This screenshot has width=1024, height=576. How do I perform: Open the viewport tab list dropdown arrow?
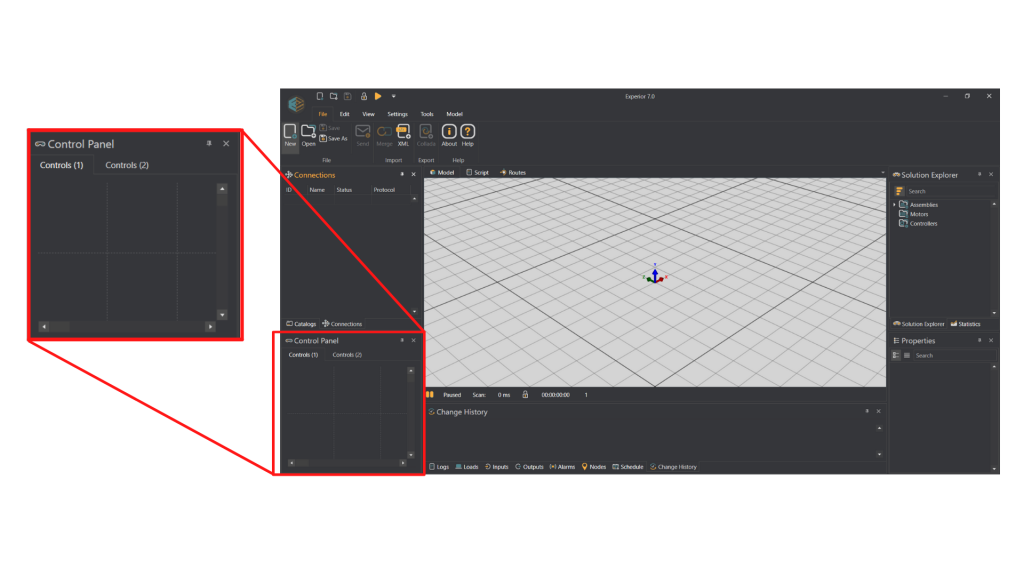(883, 173)
